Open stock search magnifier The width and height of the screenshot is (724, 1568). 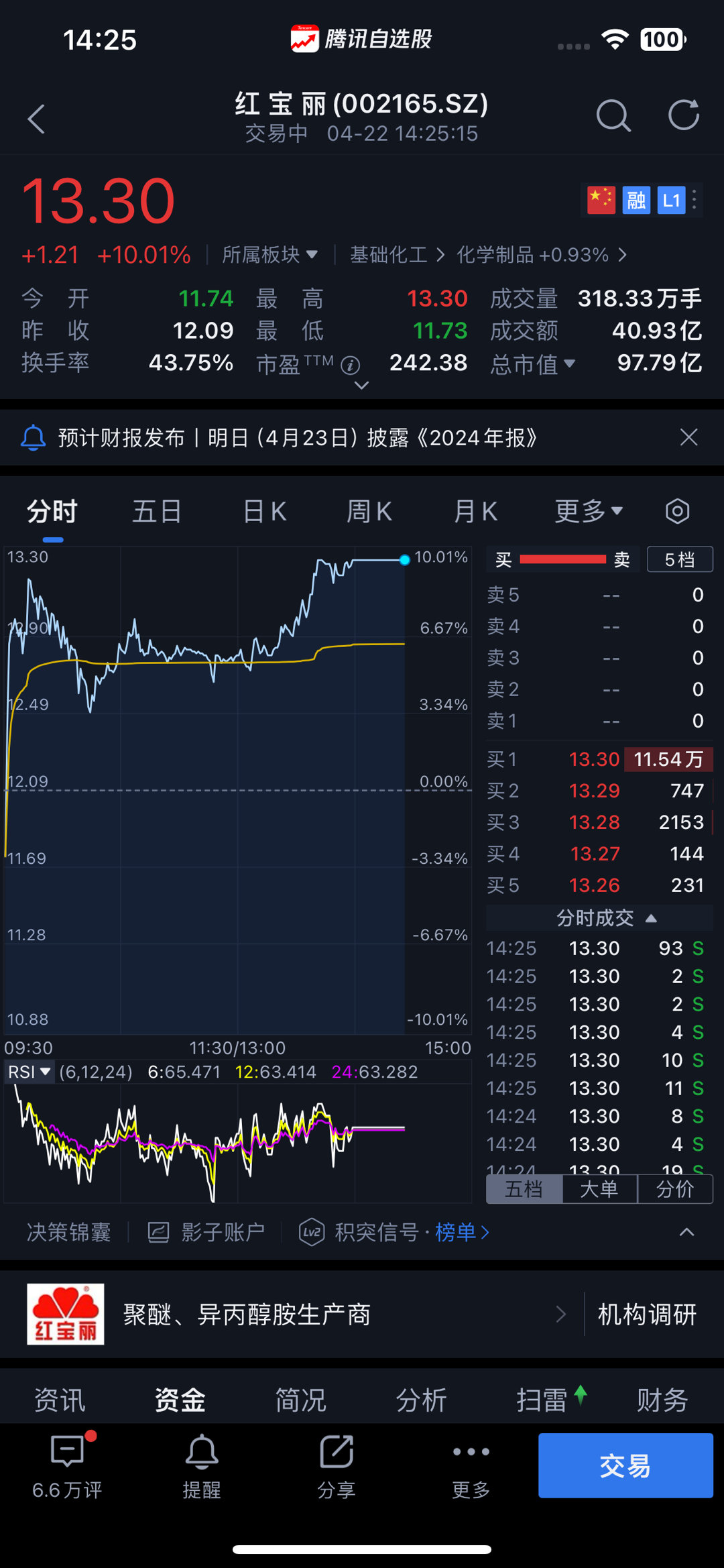coord(613,116)
